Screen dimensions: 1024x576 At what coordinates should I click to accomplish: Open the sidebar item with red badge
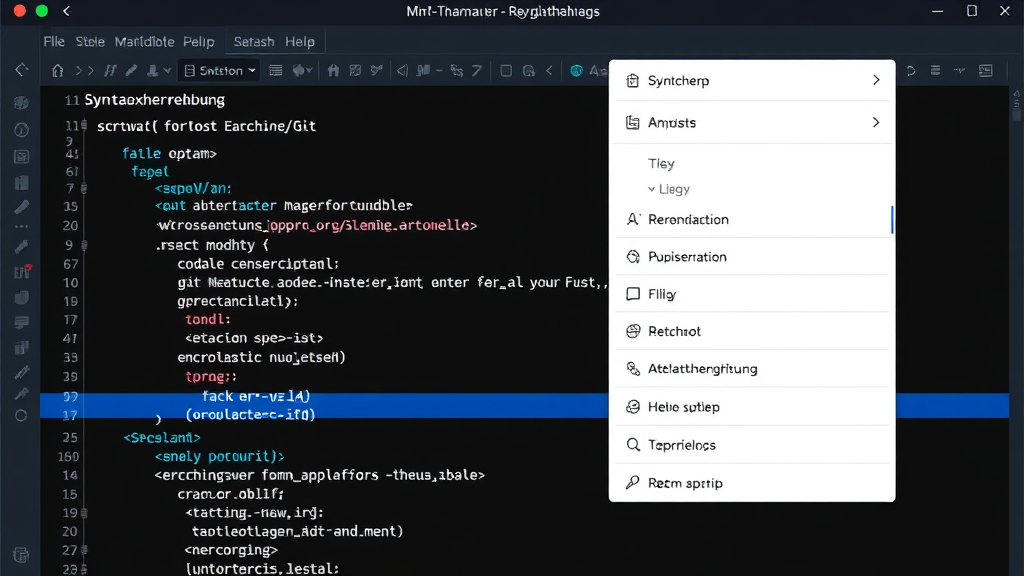(21, 272)
